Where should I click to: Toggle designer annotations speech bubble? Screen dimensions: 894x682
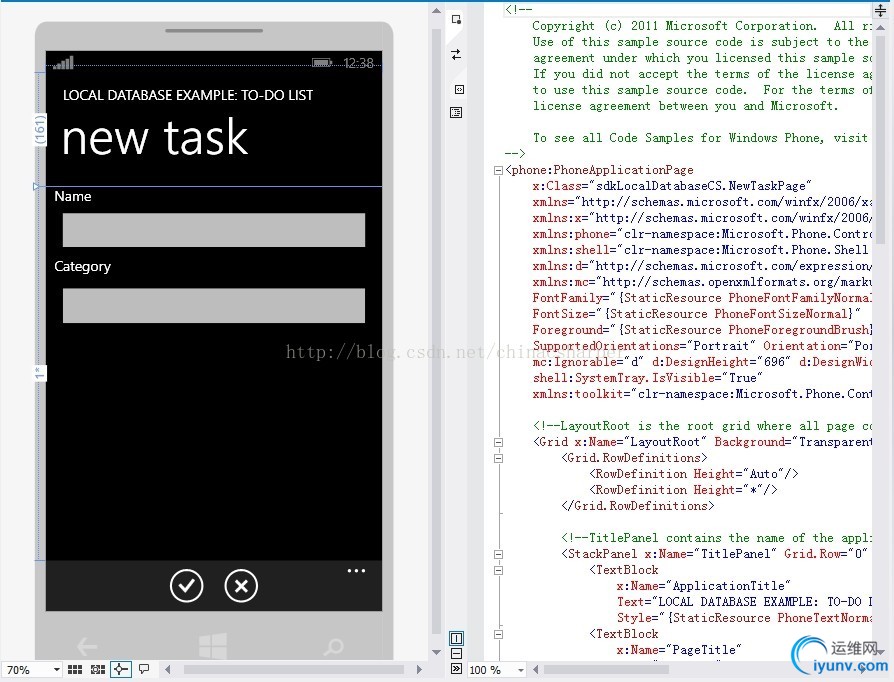144,669
